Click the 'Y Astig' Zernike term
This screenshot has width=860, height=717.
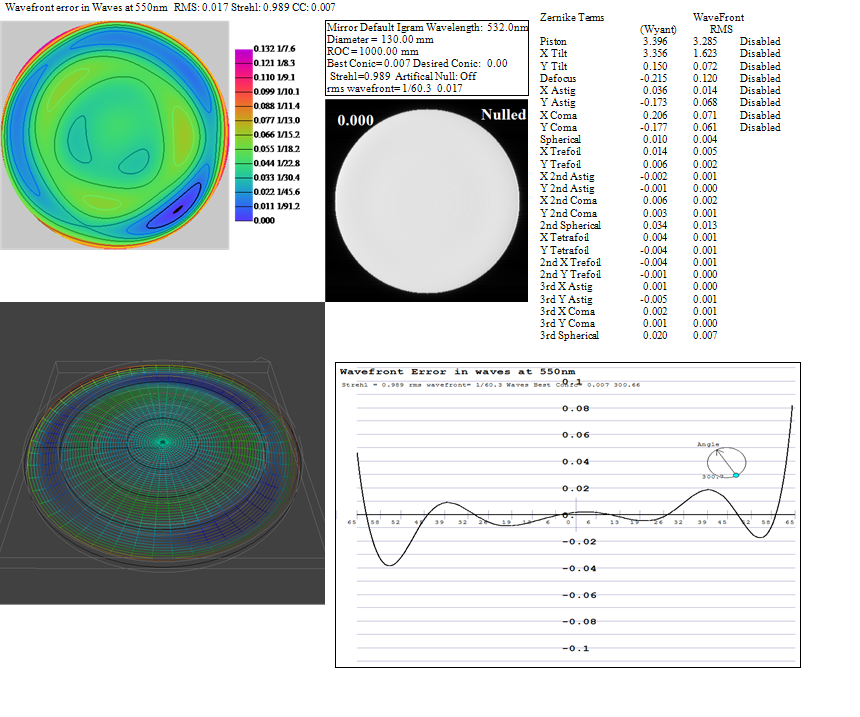(558, 103)
